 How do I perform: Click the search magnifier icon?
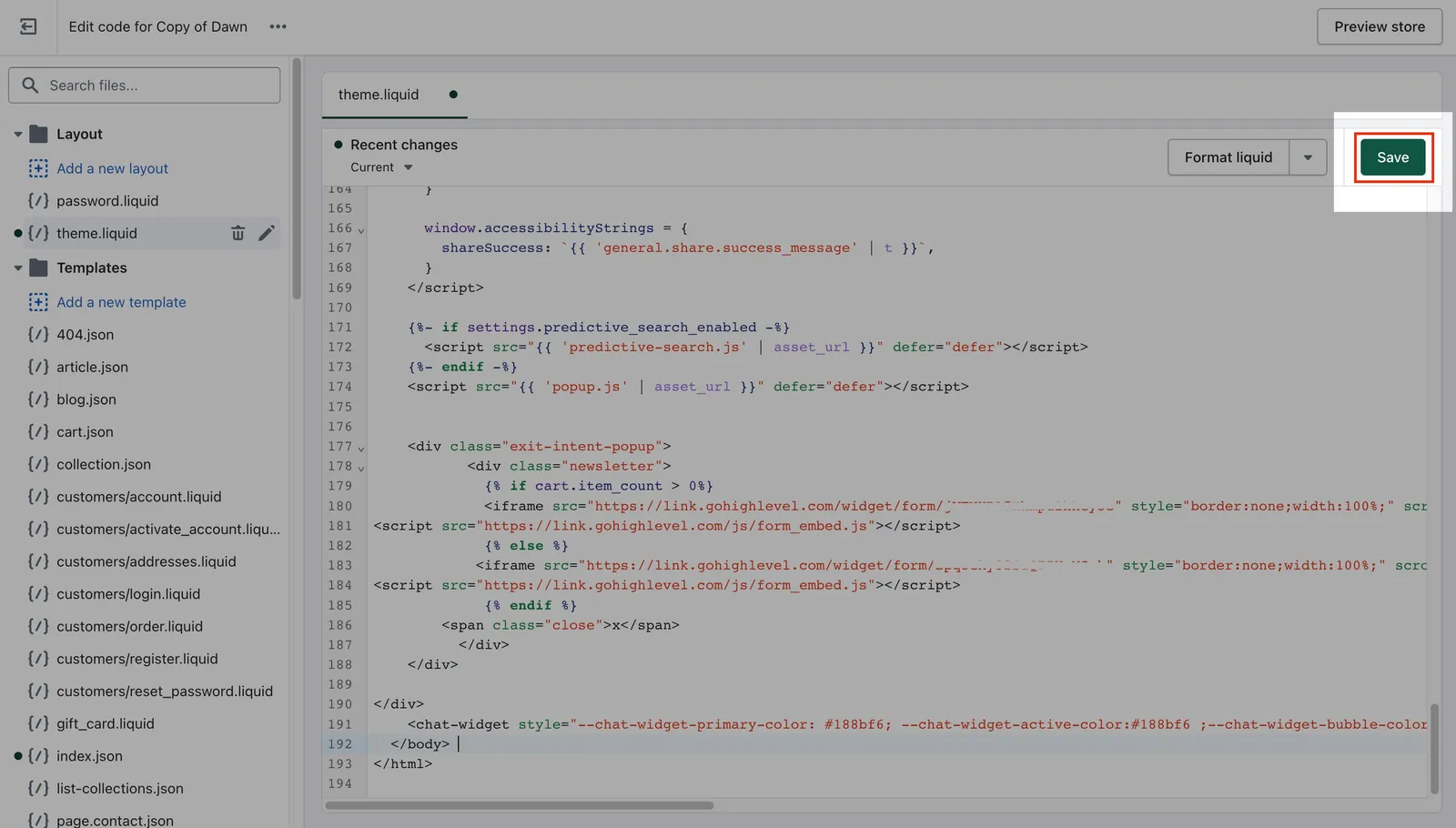click(30, 85)
